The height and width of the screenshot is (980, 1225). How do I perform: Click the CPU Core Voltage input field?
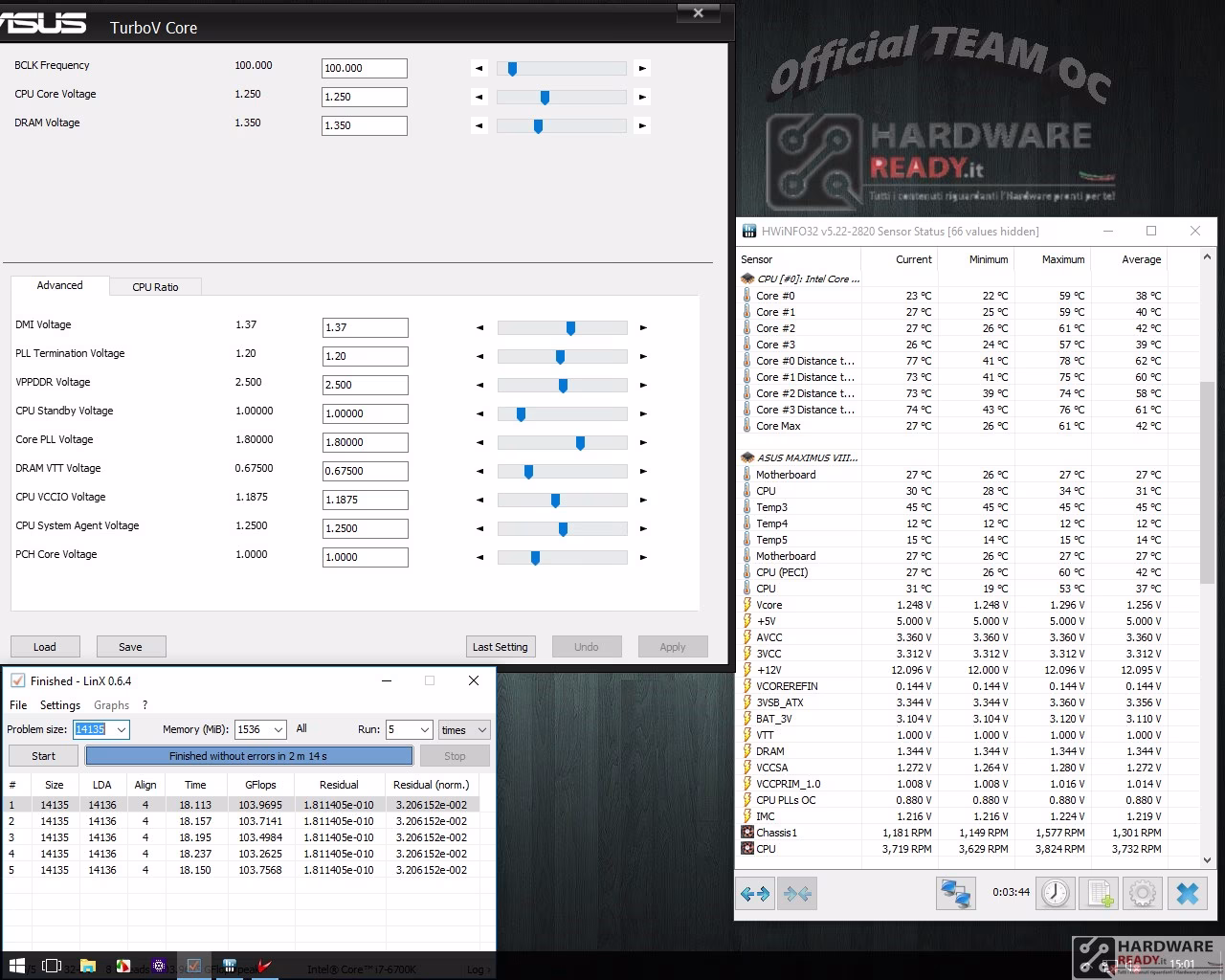pyautogui.click(x=365, y=97)
